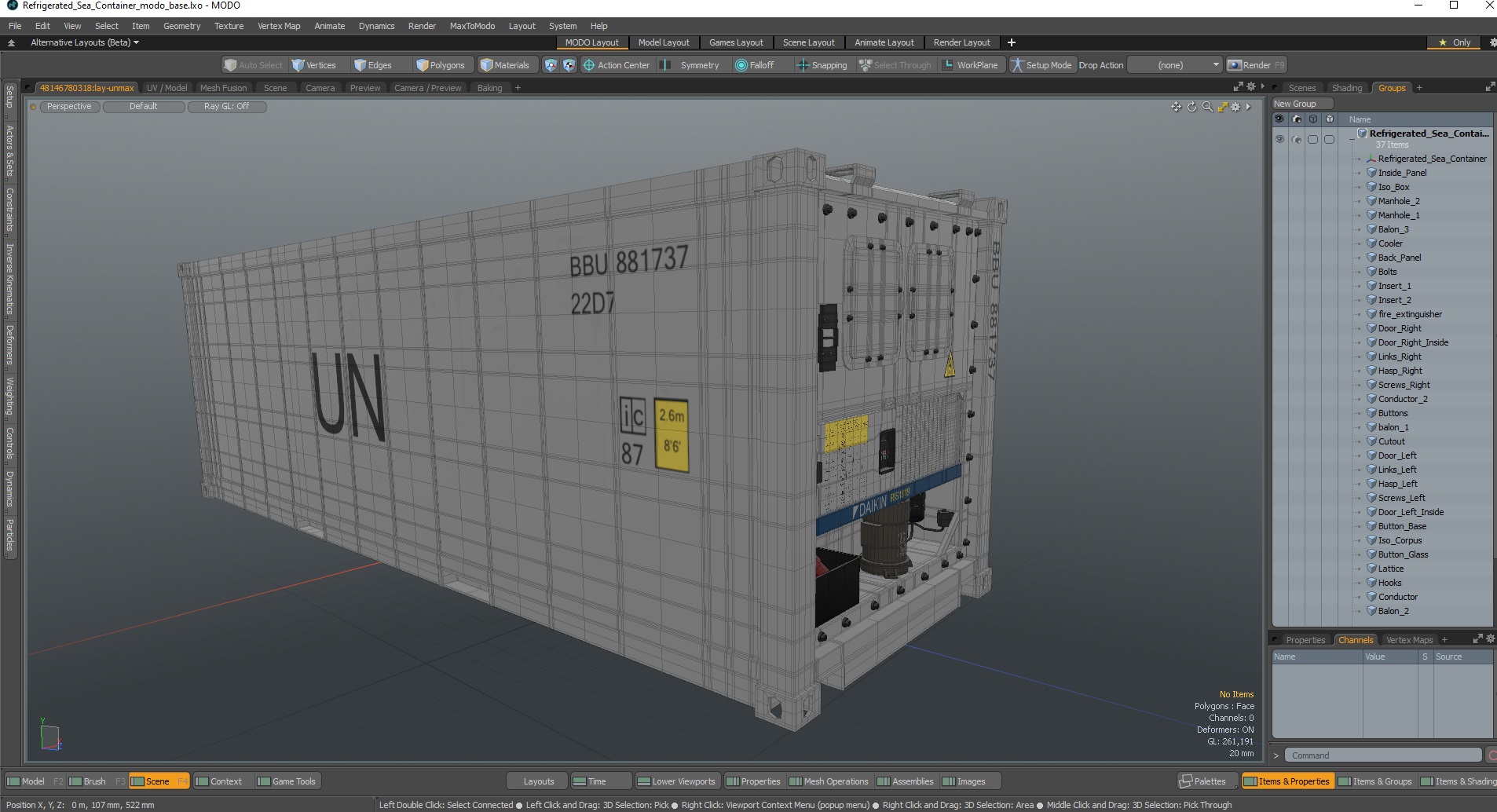
Task: Click Game Tools button
Action: tap(287, 781)
